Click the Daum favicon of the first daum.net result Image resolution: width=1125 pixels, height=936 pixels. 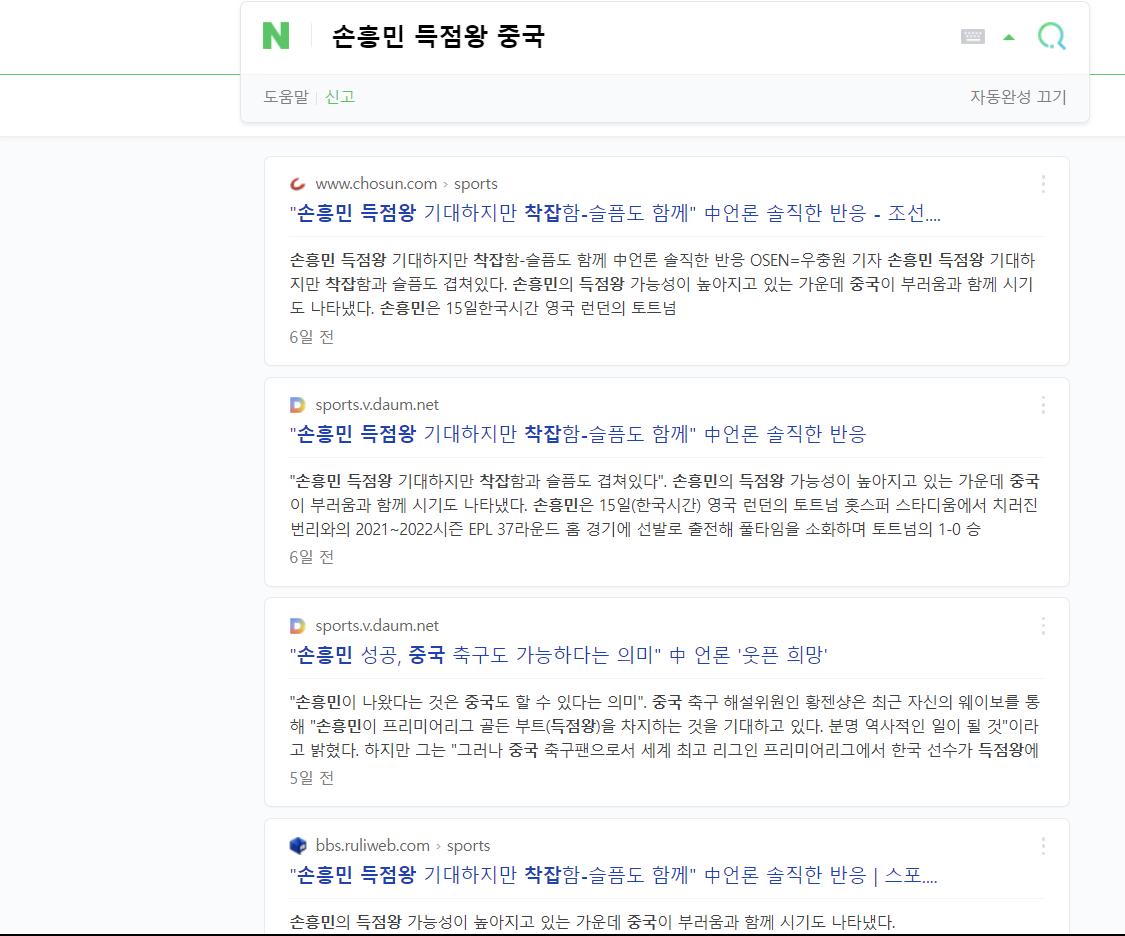pyautogui.click(x=297, y=405)
